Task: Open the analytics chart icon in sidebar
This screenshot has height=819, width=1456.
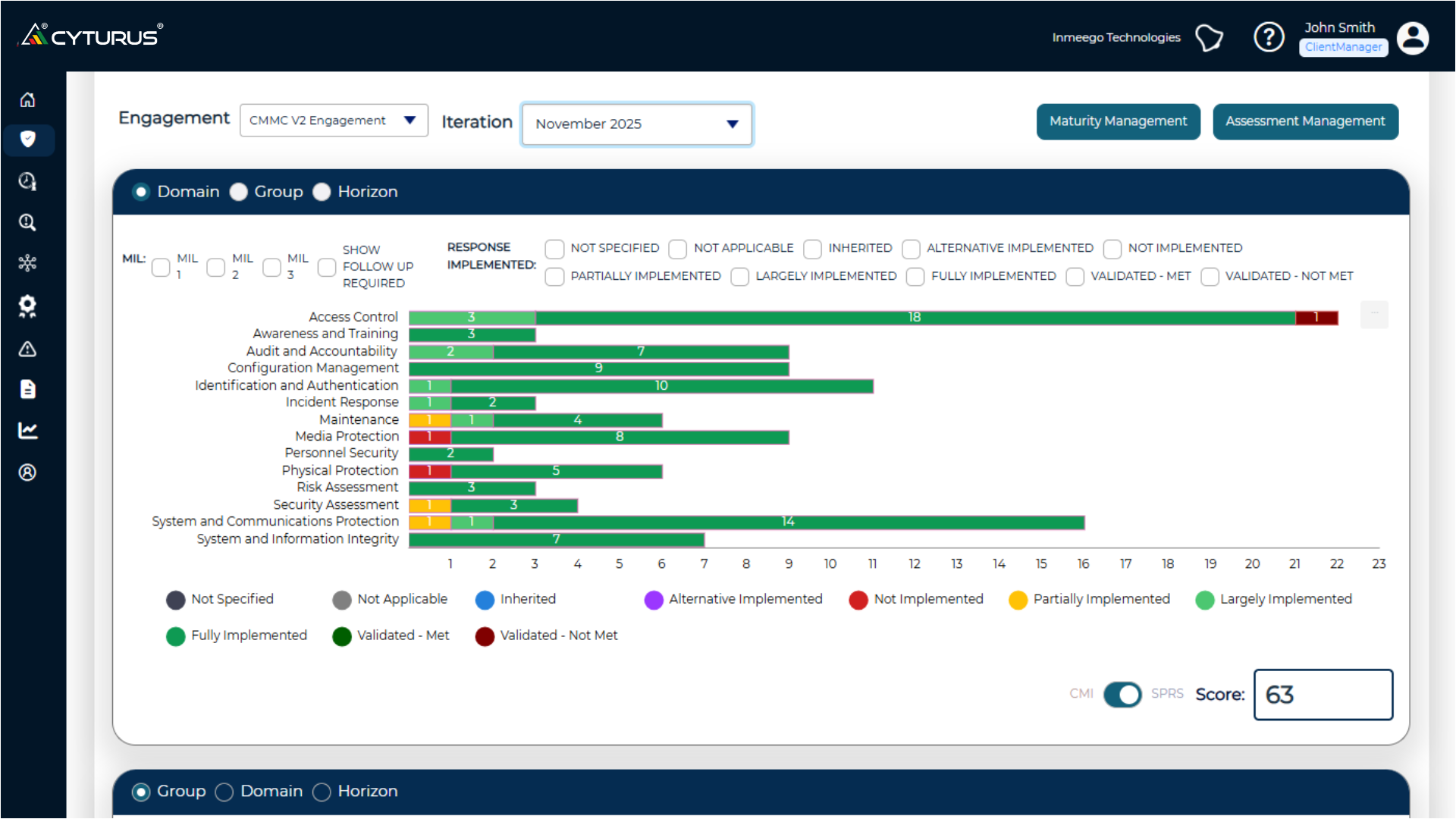Action: (x=28, y=430)
